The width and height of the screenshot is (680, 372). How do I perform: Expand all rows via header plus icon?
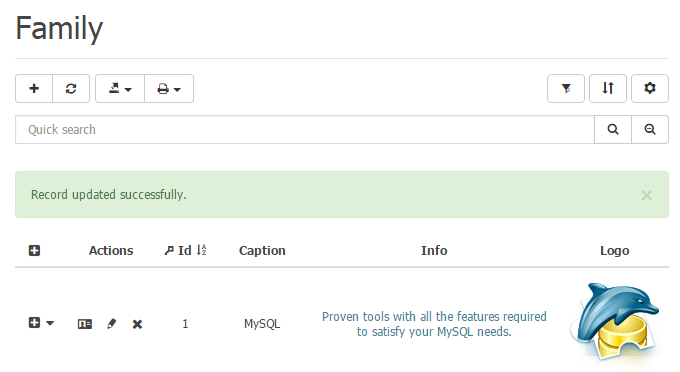pos(34,250)
